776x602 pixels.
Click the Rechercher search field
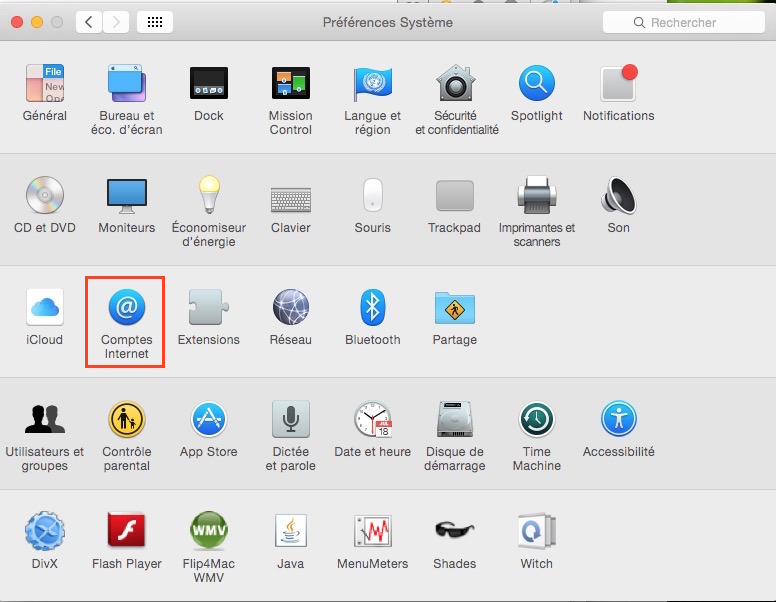(x=684, y=22)
